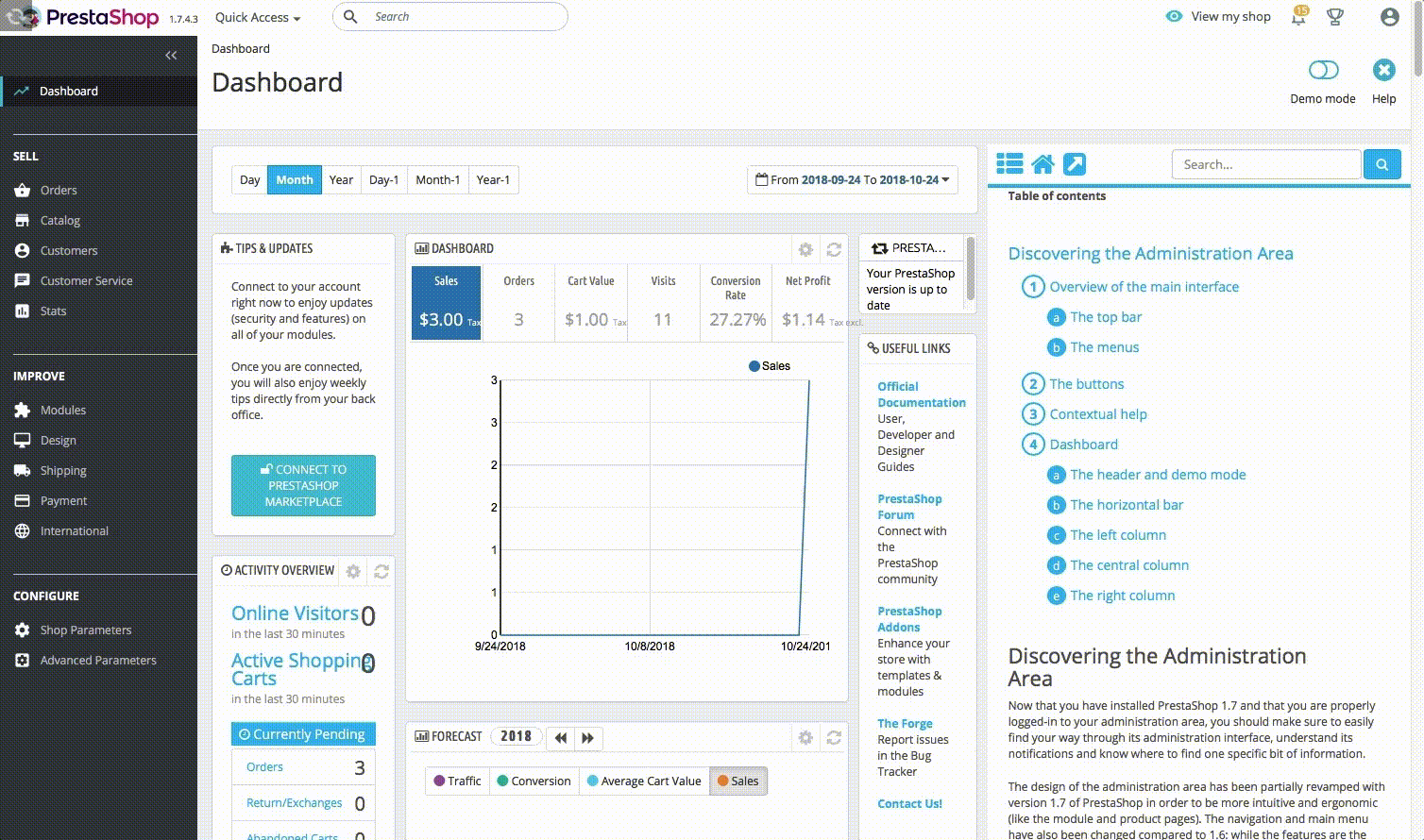The height and width of the screenshot is (840, 1424).
Task: Click Connect to PrestaShop Marketplace button
Action: [303, 485]
